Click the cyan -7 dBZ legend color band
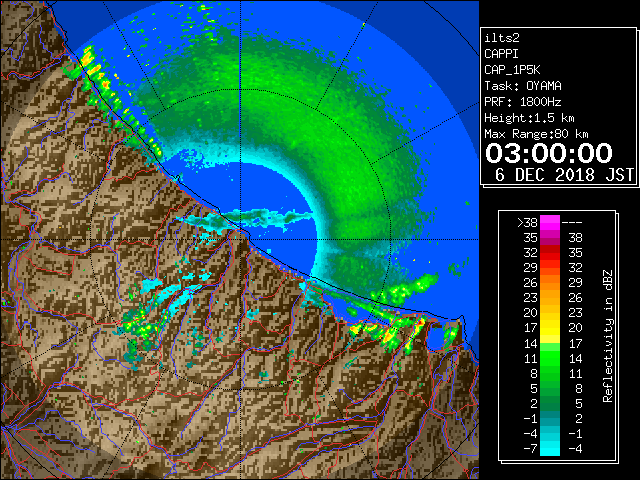 550,448
